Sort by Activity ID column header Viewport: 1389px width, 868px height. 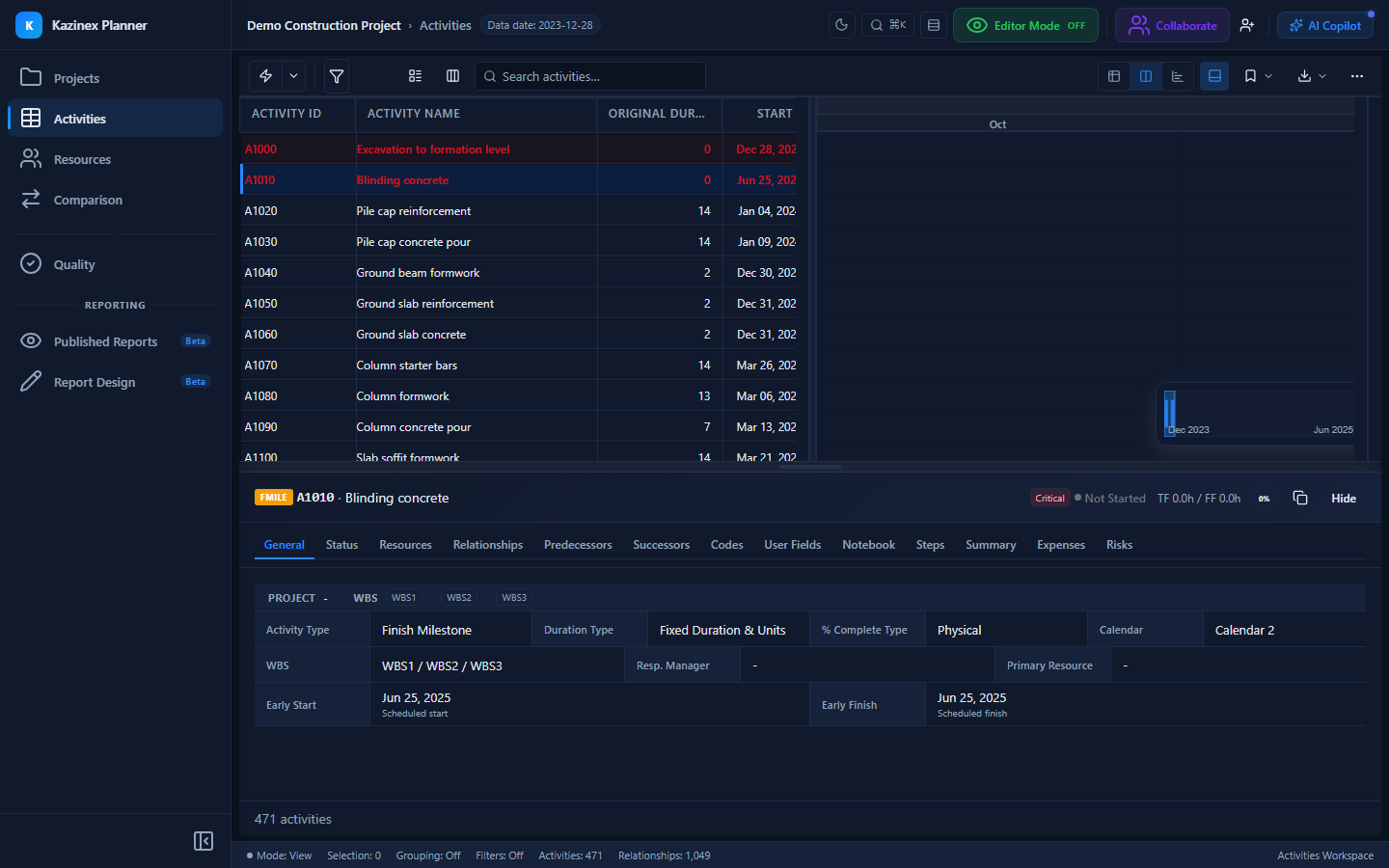pyautogui.click(x=298, y=114)
